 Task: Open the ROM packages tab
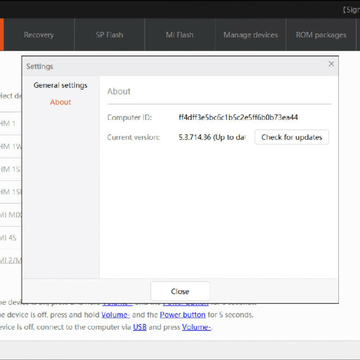[x=321, y=35]
